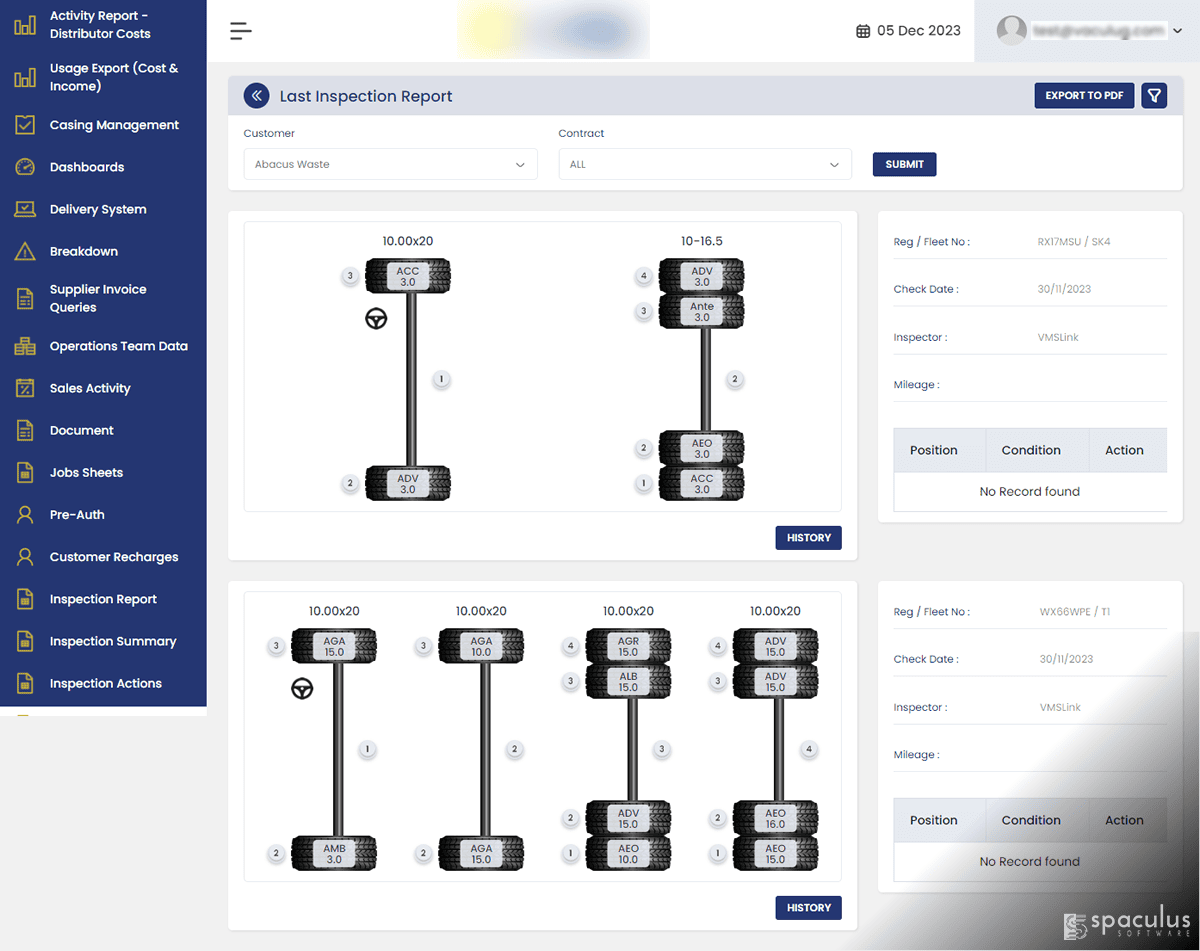
Task: Open the Contract dropdown showing ALL
Action: [x=705, y=164]
